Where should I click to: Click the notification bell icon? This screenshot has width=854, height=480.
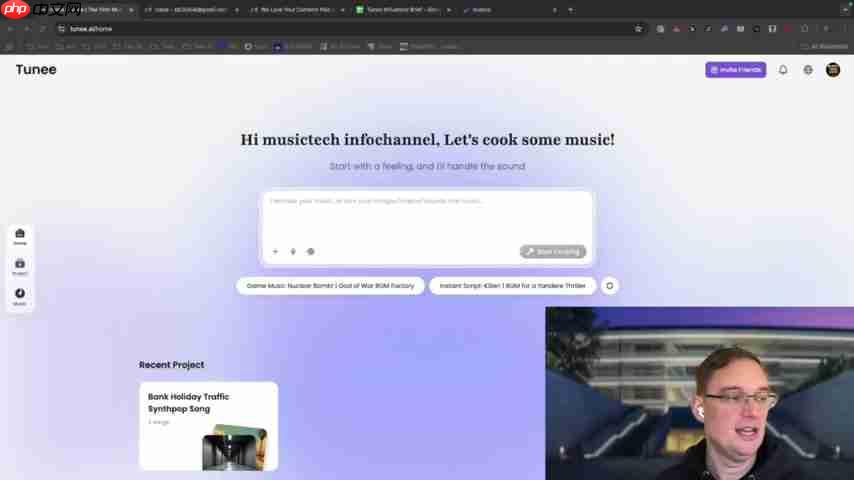[x=783, y=70]
